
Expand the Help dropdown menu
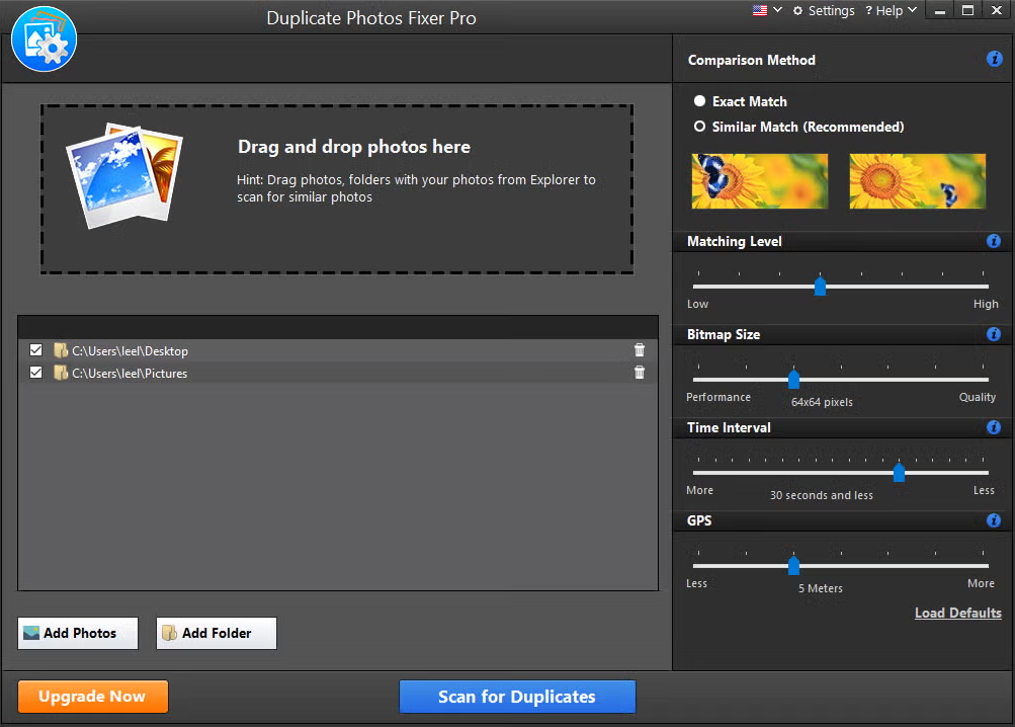(x=896, y=11)
